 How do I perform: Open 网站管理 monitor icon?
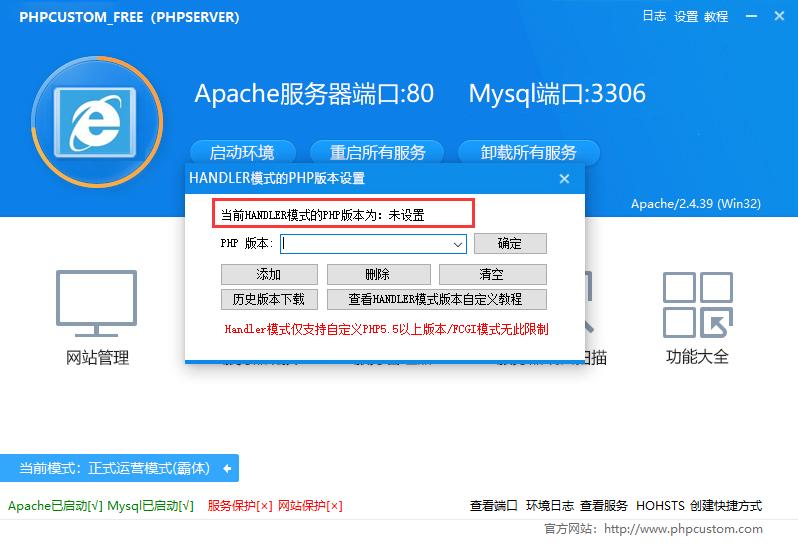96,303
